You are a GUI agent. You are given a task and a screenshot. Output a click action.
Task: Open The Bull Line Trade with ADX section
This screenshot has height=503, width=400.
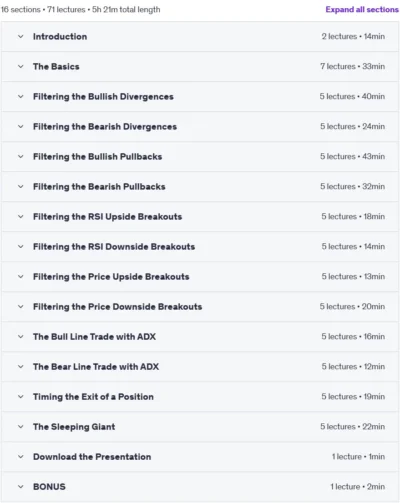pyautogui.click(x=200, y=337)
